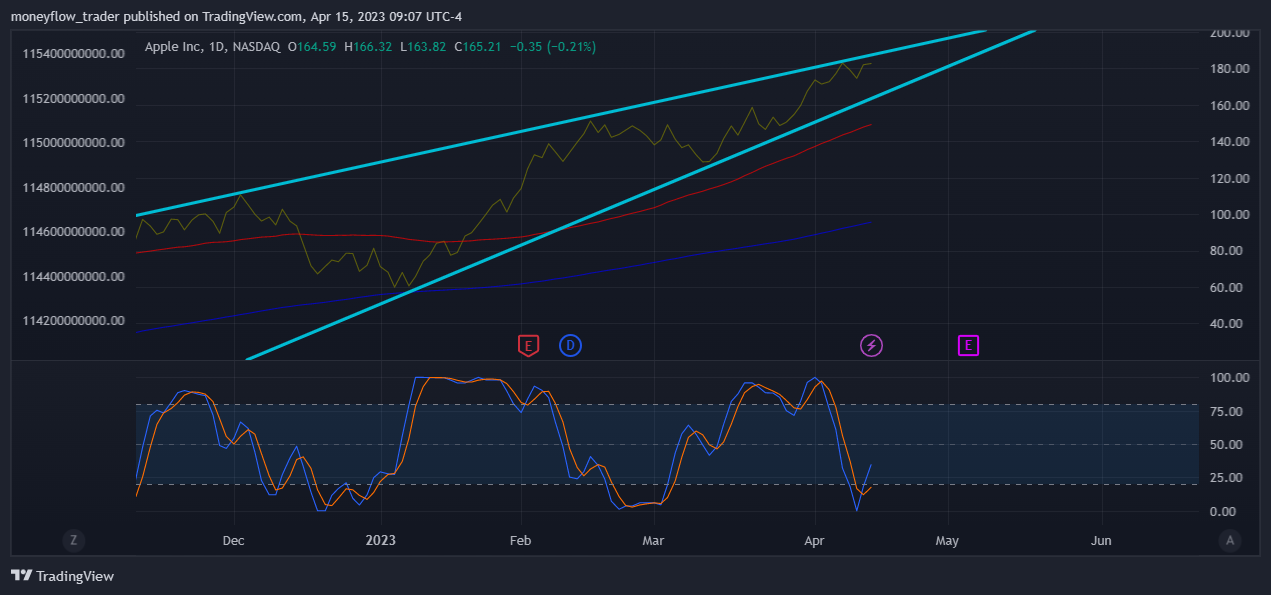1271x595 pixels.
Task: Click the change value −0.35 (−0.21%)
Action: (x=553, y=46)
